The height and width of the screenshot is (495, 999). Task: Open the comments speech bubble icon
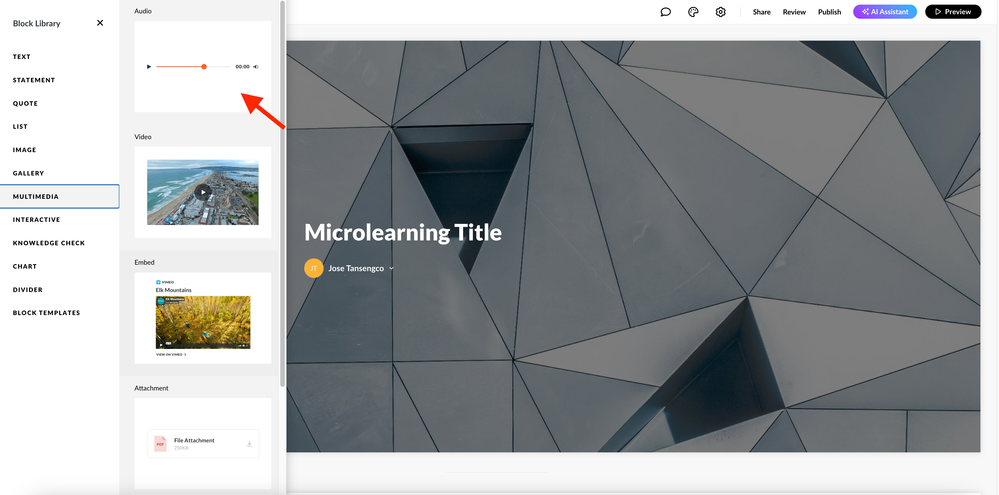click(666, 11)
